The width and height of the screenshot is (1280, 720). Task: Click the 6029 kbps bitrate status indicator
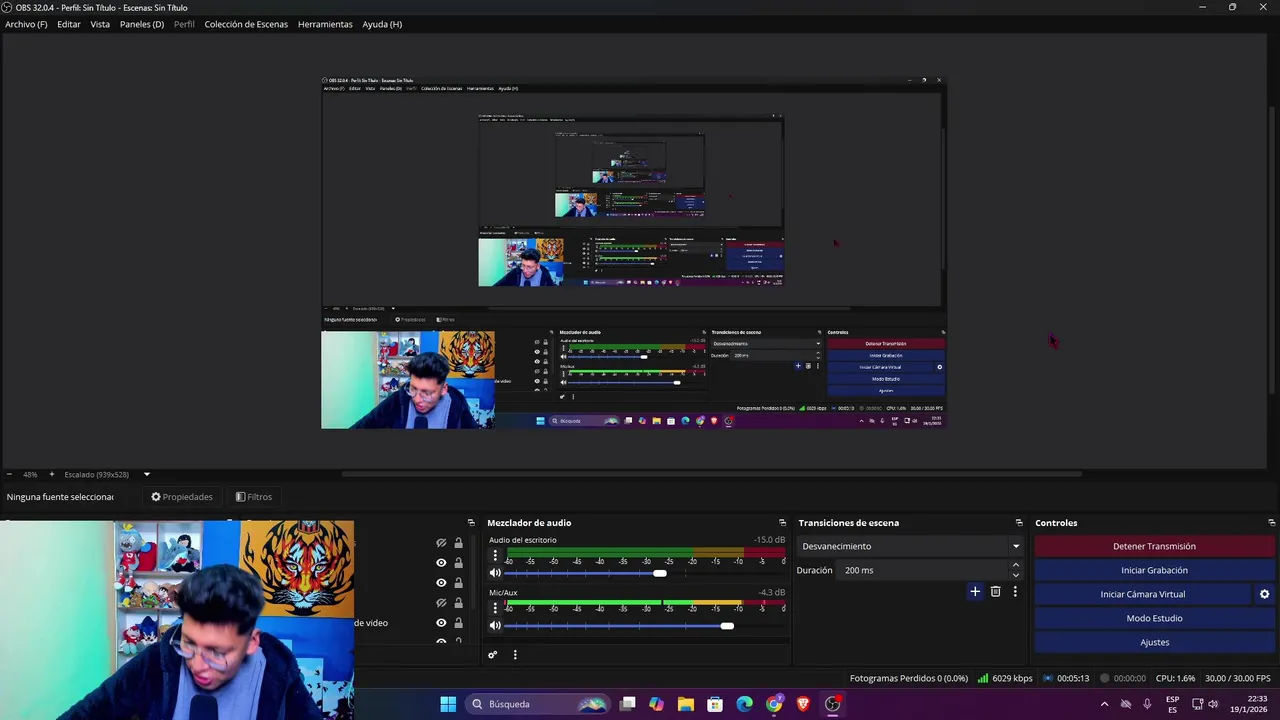coord(1005,678)
